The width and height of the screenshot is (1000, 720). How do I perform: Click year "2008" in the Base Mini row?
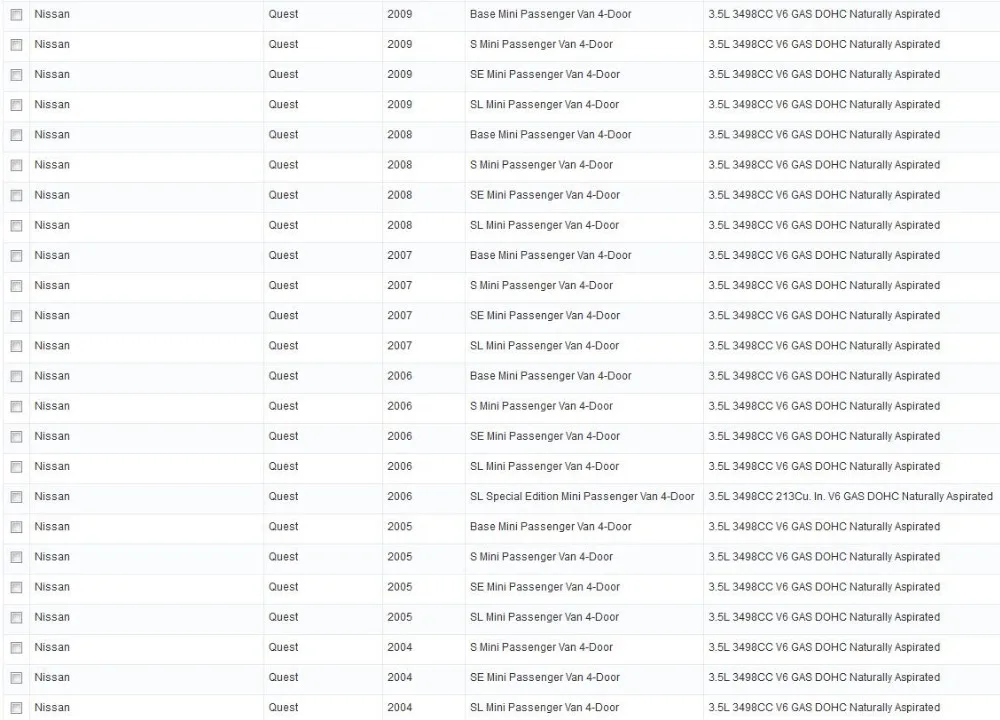399,135
